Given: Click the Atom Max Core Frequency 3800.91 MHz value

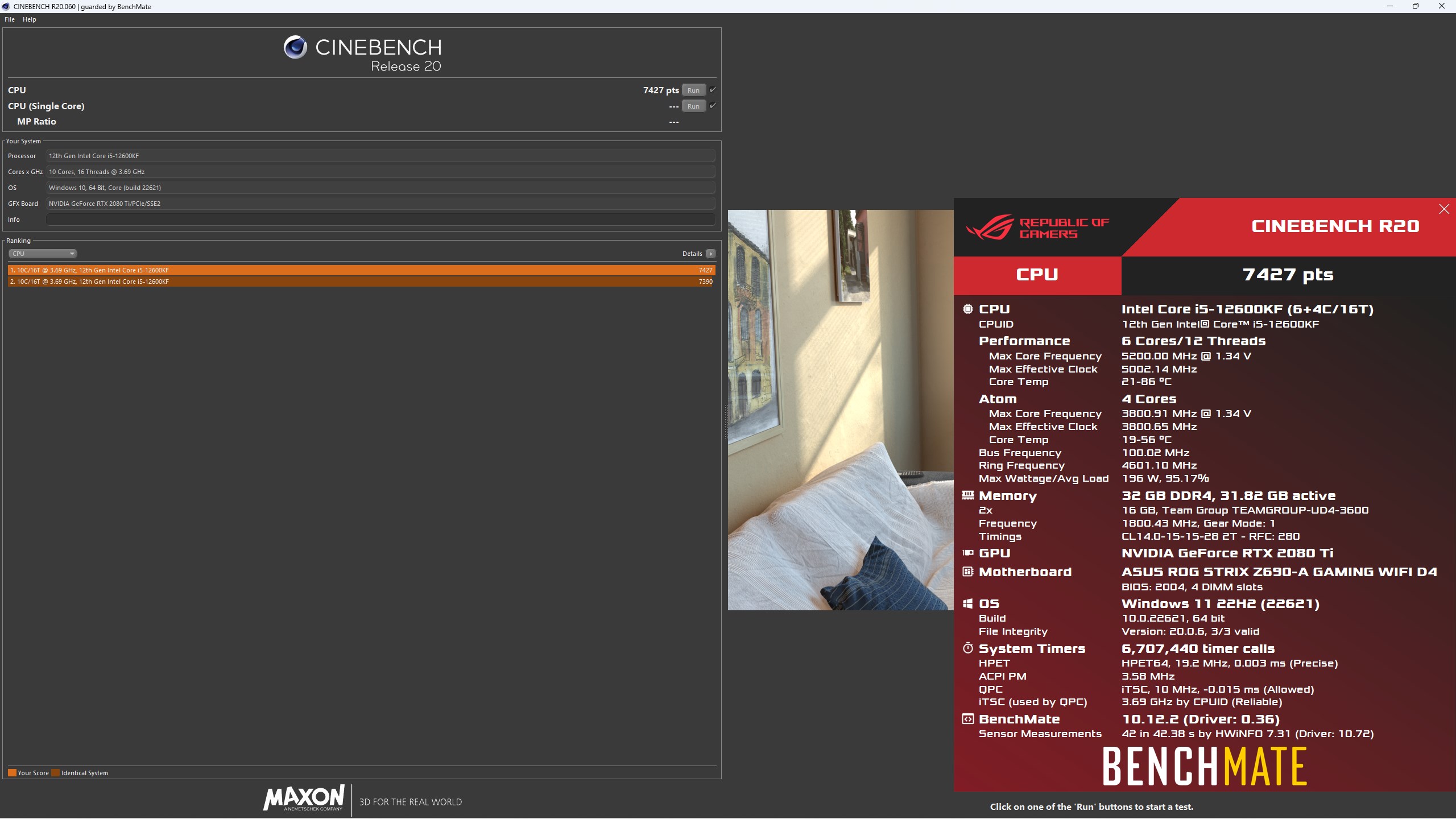Looking at the screenshot, I should [x=1186, y=413].
